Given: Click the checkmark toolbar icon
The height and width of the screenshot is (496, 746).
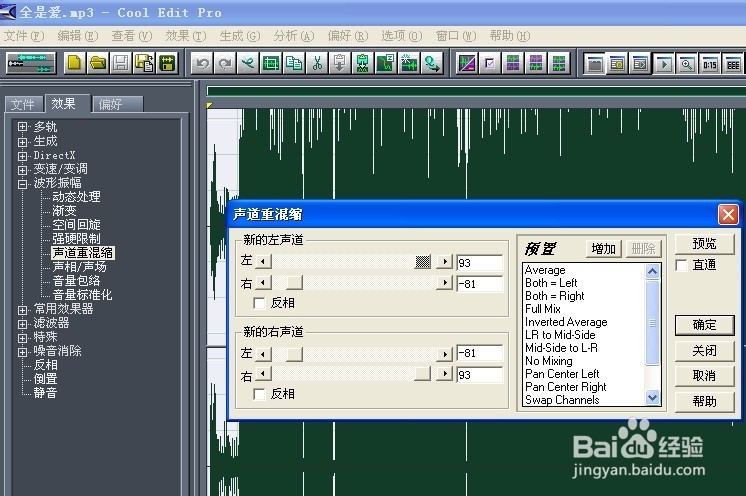Looking at the screenshot, I should (x=490, y=63).
